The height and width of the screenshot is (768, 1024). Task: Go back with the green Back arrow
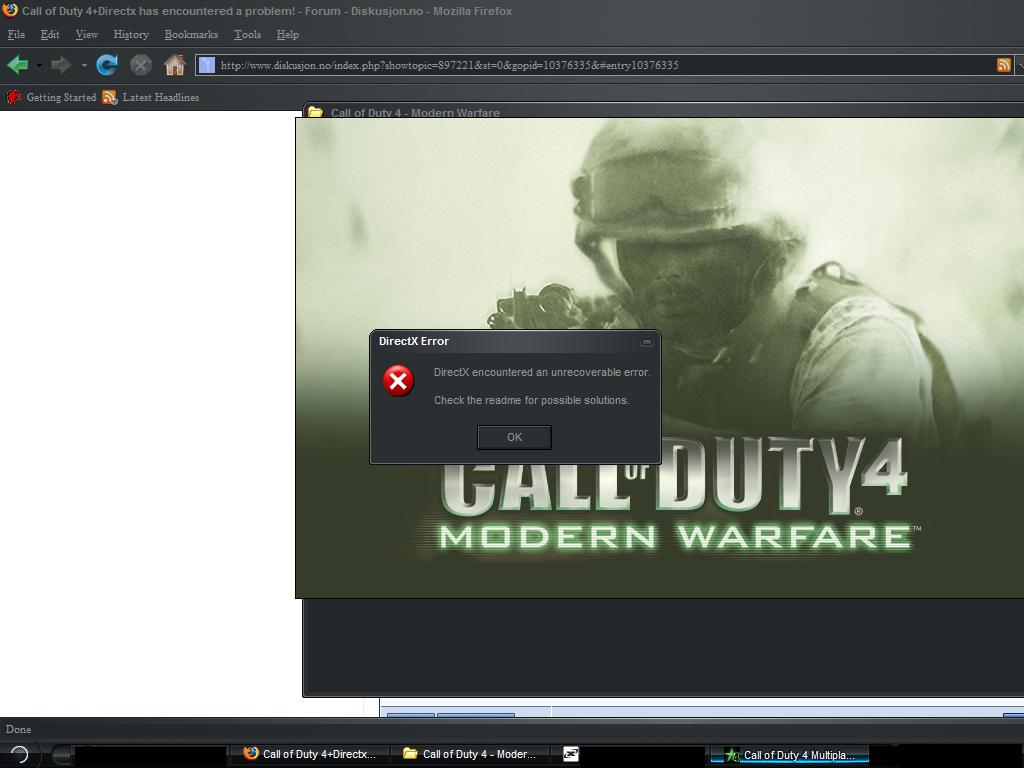point(18,65)
